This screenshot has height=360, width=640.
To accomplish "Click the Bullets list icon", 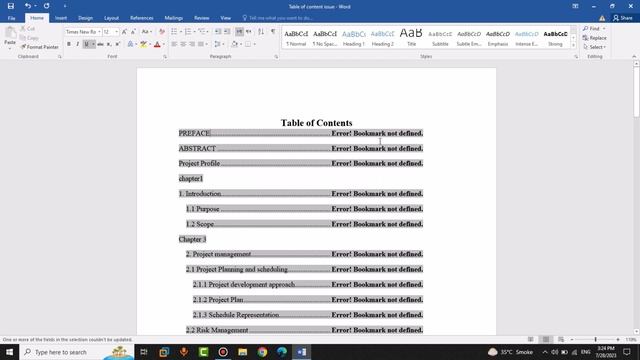I will [174, 32].
